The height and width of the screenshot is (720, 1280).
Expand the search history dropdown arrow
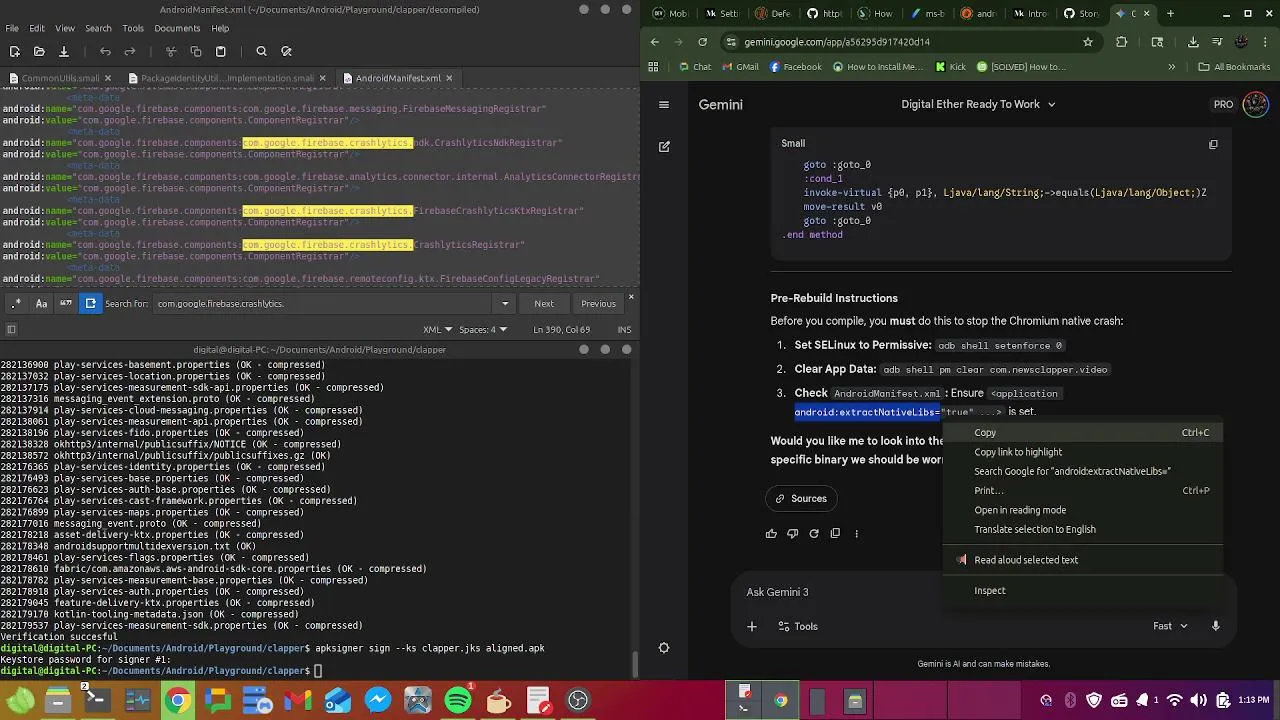505,303
